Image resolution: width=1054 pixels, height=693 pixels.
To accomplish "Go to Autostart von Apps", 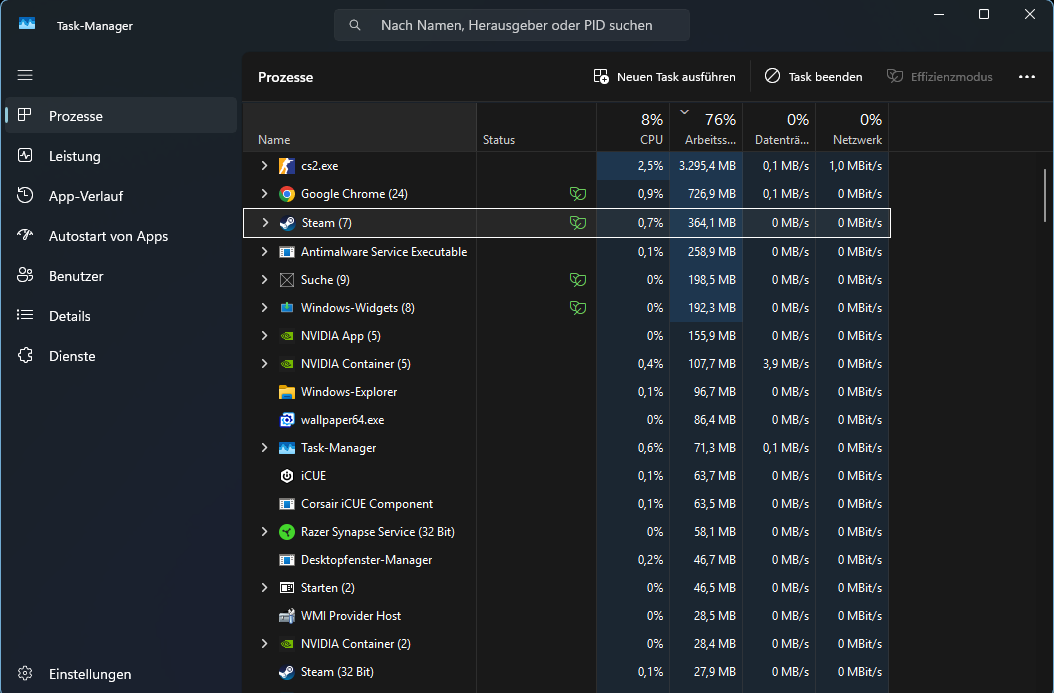I will click(121, 236).
